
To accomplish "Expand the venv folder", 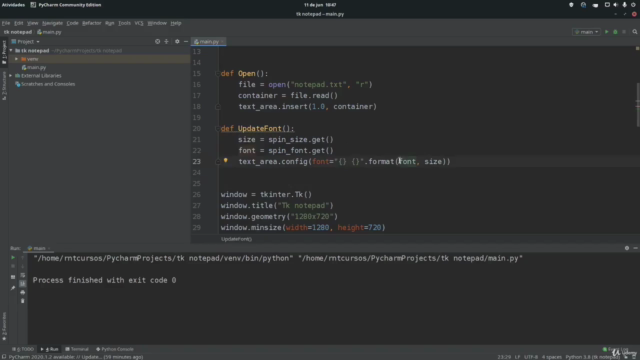I will (x=16, y=59).
